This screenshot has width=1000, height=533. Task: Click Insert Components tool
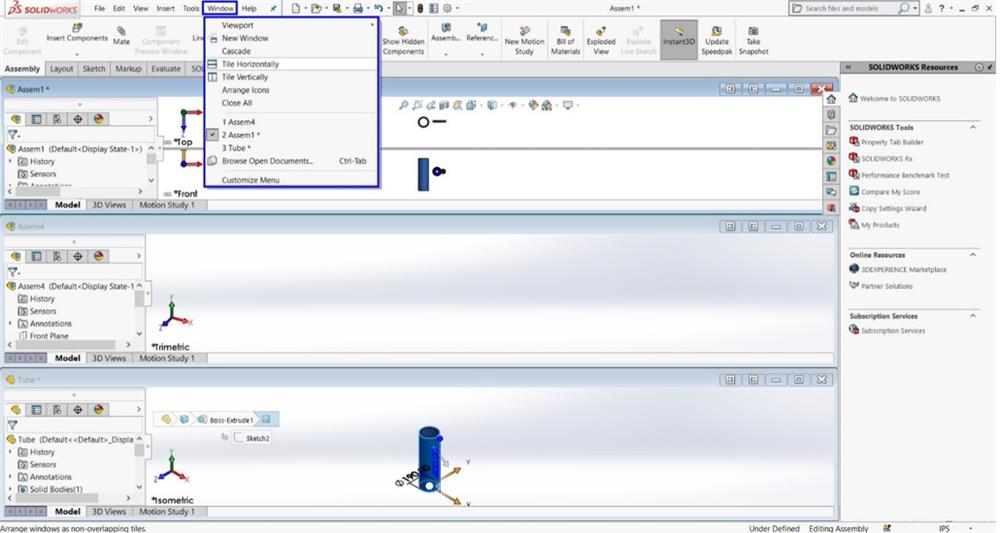[x=77, y=34]
